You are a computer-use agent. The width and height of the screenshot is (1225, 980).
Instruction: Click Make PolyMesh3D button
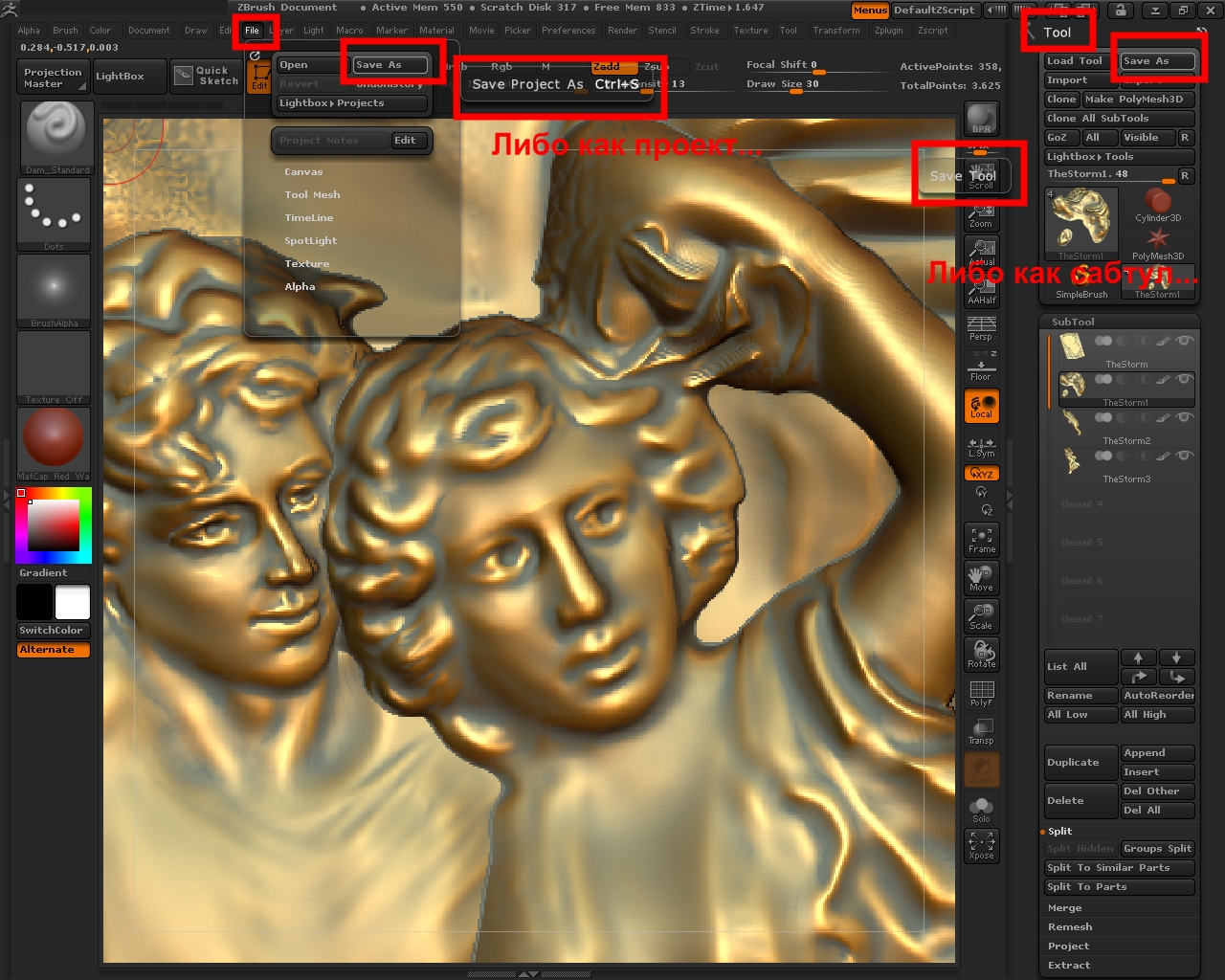(1139, 100)
